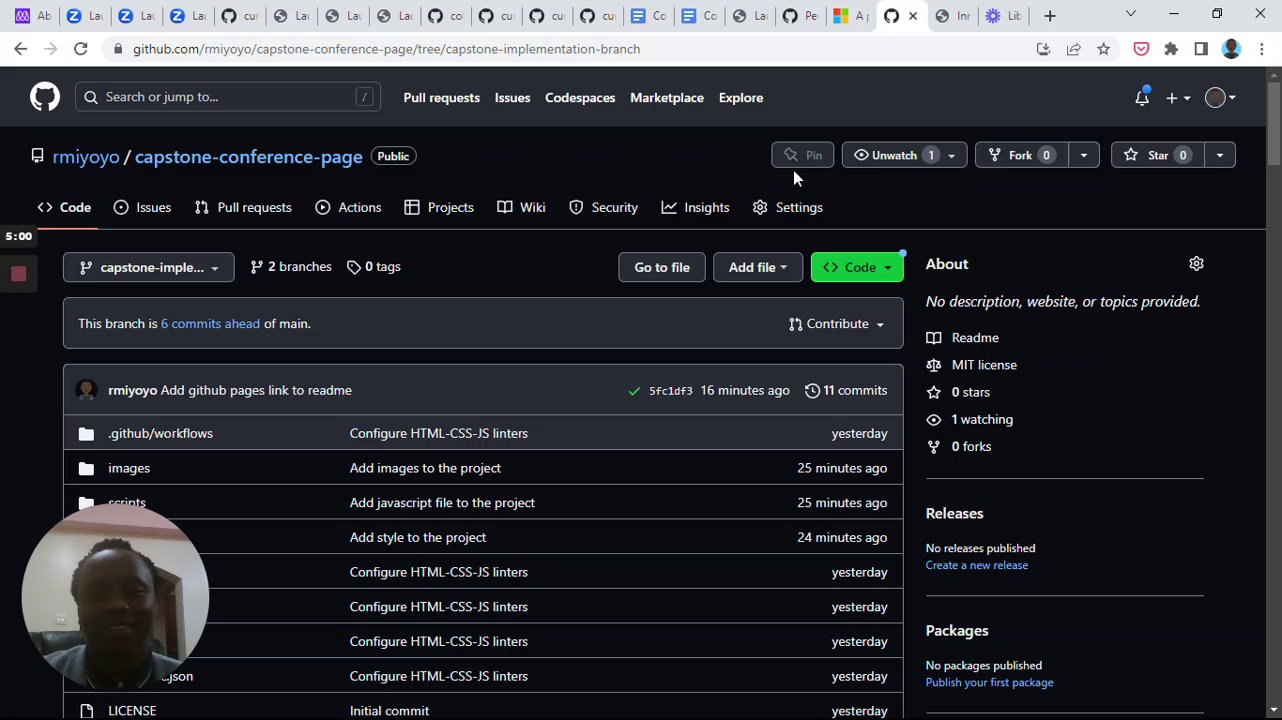
Task: Open the 6 commits ahead link
Action: click(210, 324)
